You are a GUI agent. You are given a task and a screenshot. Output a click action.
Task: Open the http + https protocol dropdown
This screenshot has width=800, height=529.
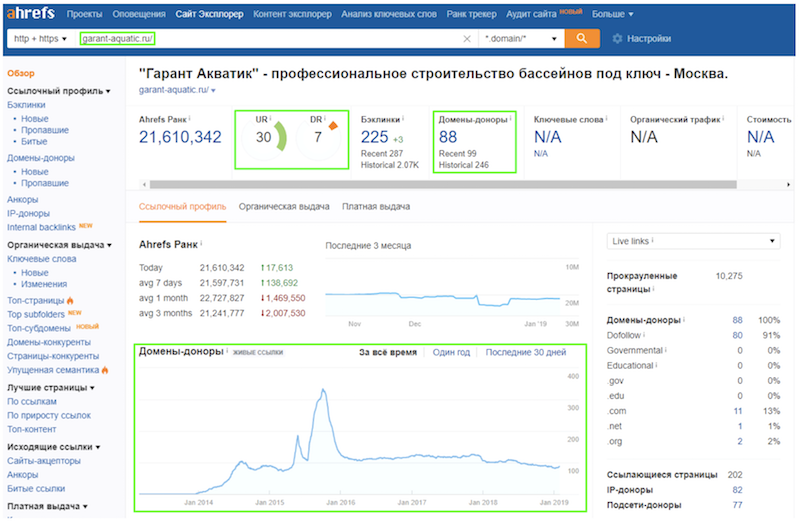click(40, 39)
